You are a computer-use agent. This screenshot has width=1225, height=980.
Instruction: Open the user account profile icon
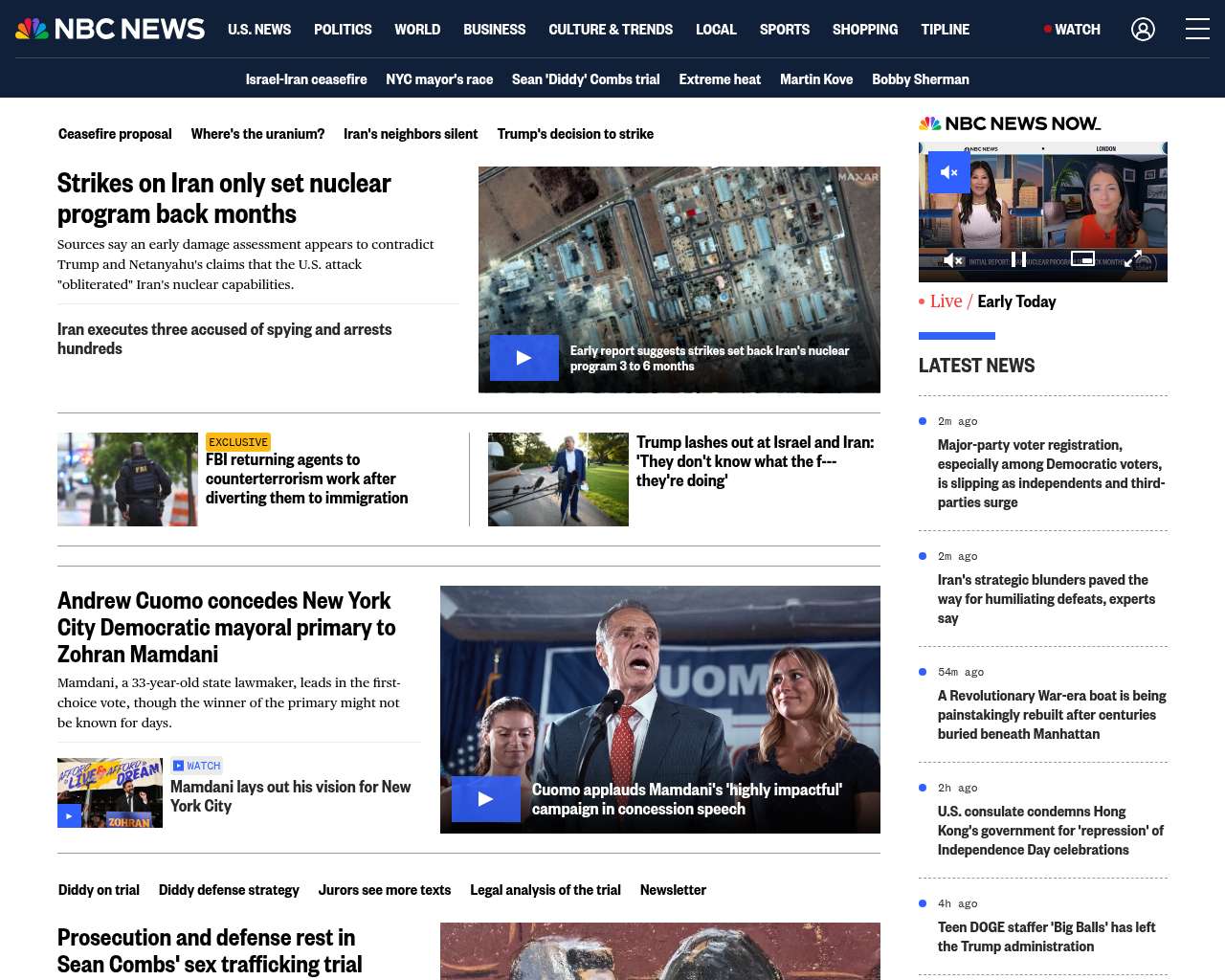click(1143, 30)
